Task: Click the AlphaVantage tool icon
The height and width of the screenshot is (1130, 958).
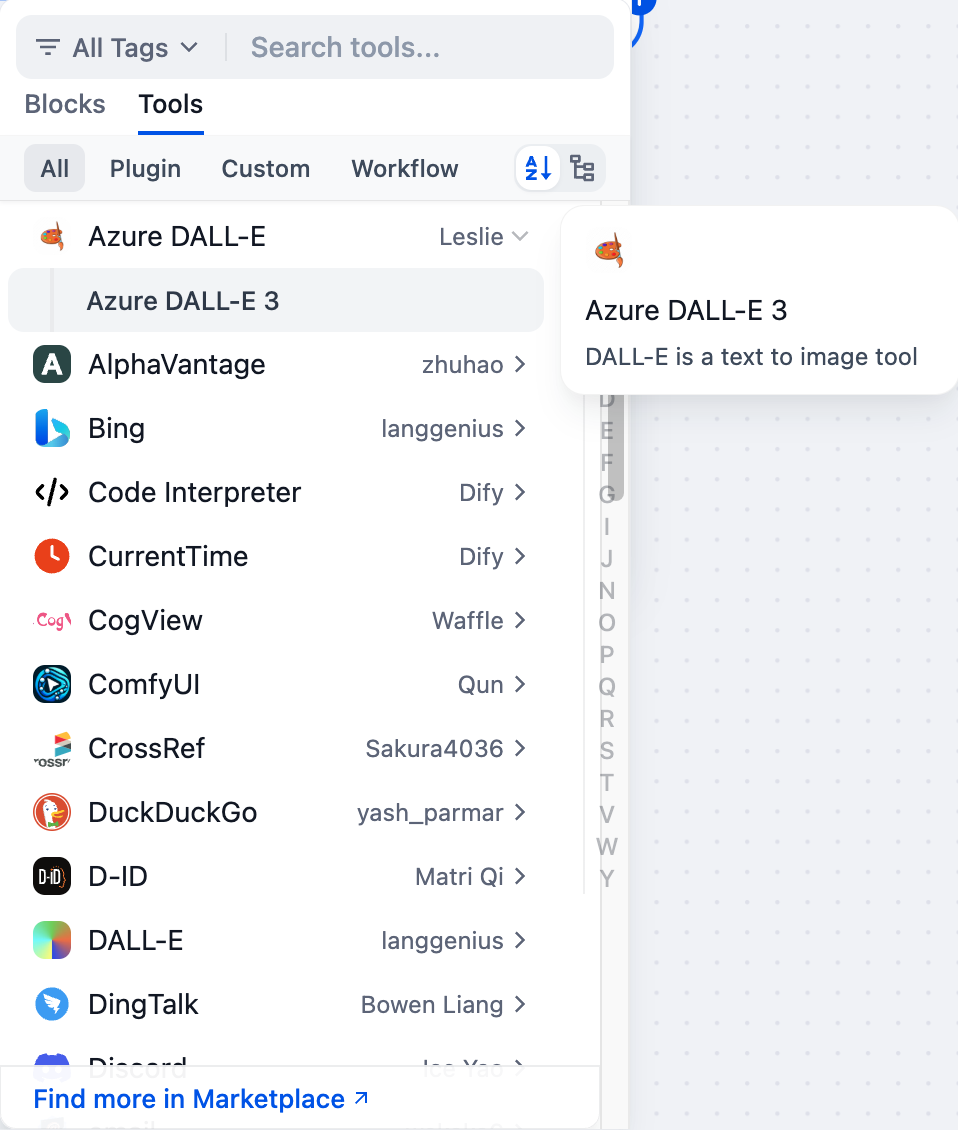Action: 51,365
